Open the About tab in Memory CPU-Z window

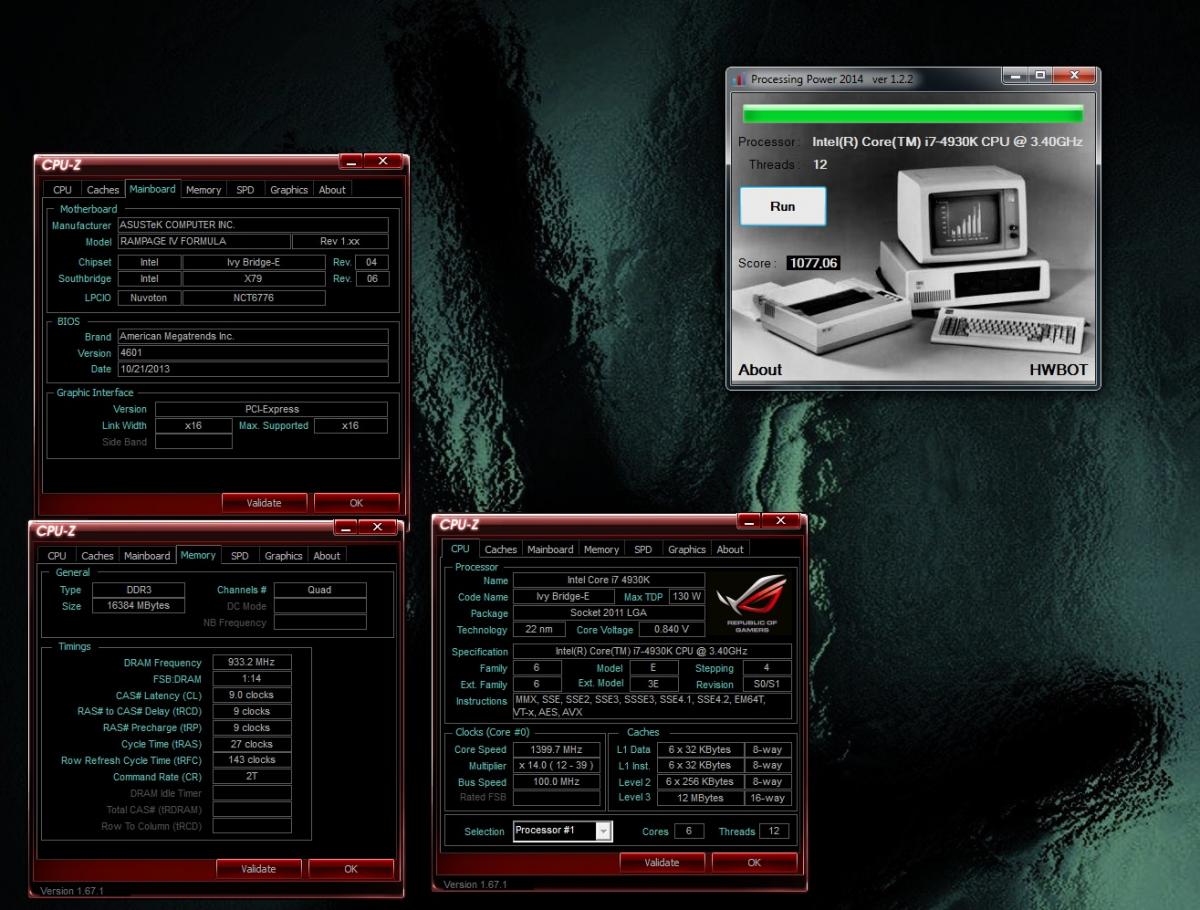(x=327, y=555)
